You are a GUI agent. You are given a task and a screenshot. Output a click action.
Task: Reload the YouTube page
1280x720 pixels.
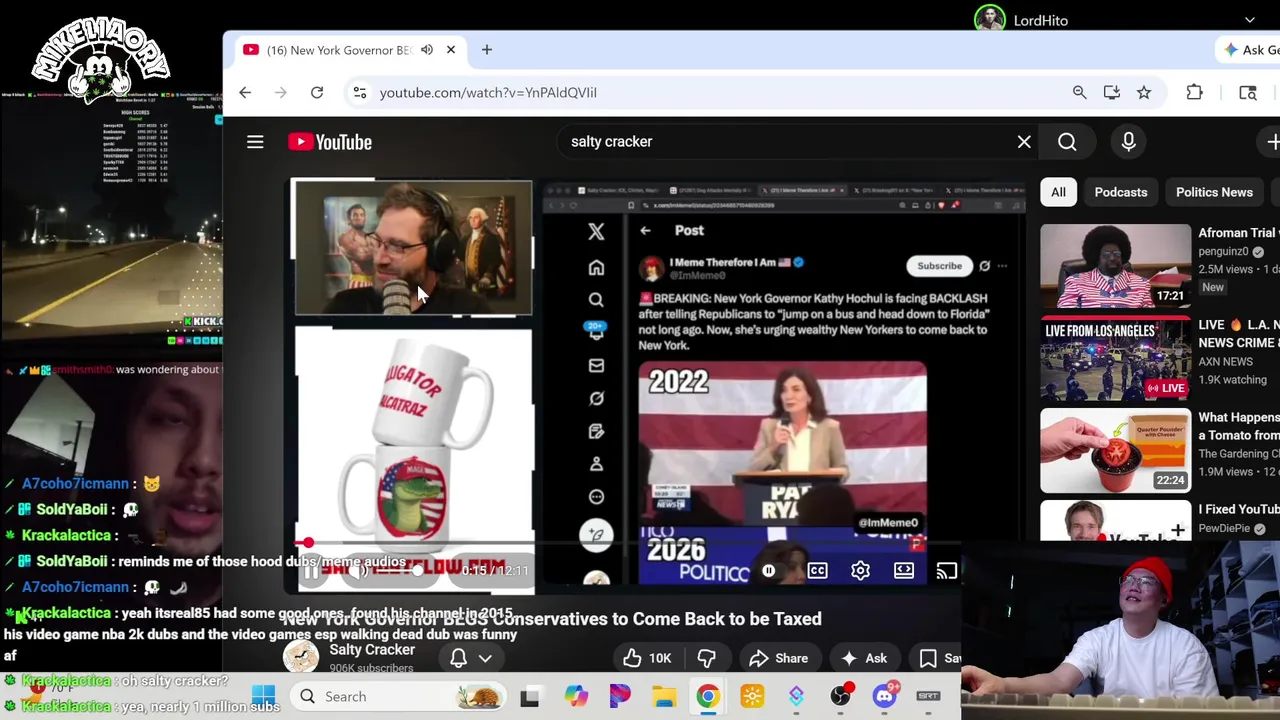[317, 92]
